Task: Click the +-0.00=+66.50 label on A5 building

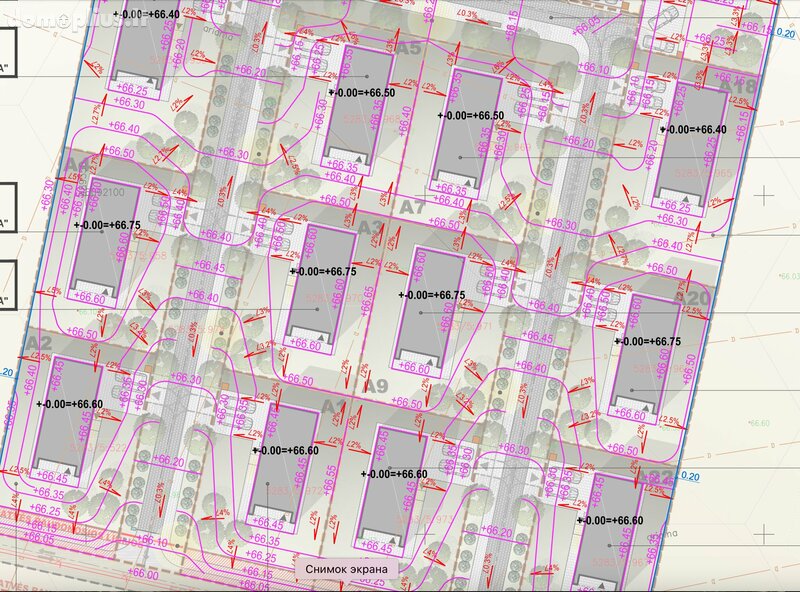Action: tap(362, 93)
